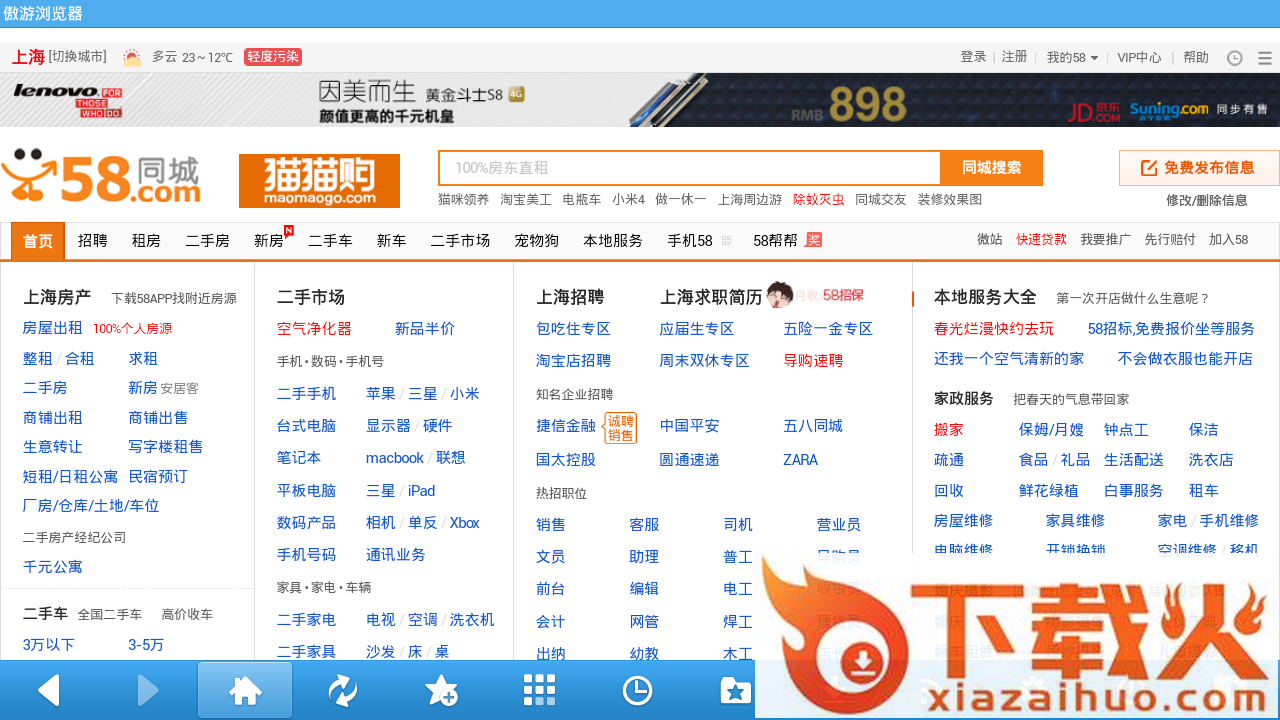Open 房屋维修 link

pos(963,521)
